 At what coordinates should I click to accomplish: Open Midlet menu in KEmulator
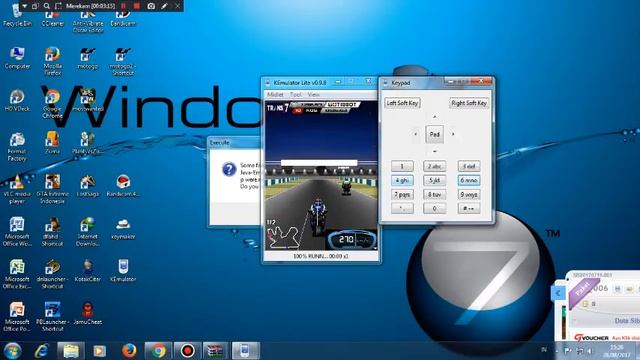(275, 95)
